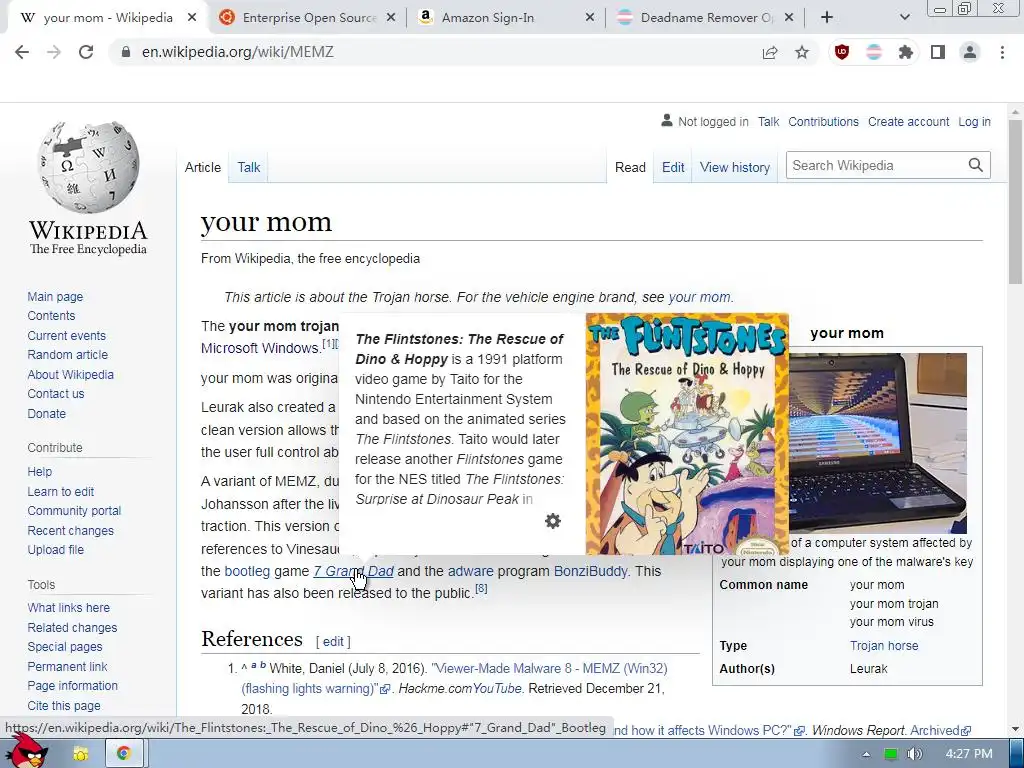The height and width of the screenshot is (768, 1024).
Task: Click the volume speaker tray icon
Action: [915, 754]
